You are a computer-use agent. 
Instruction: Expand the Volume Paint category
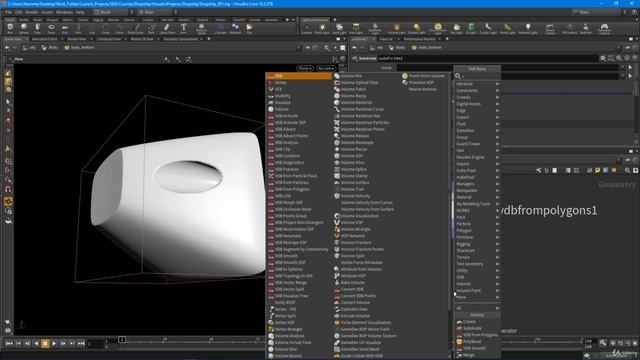pos(477,291)
